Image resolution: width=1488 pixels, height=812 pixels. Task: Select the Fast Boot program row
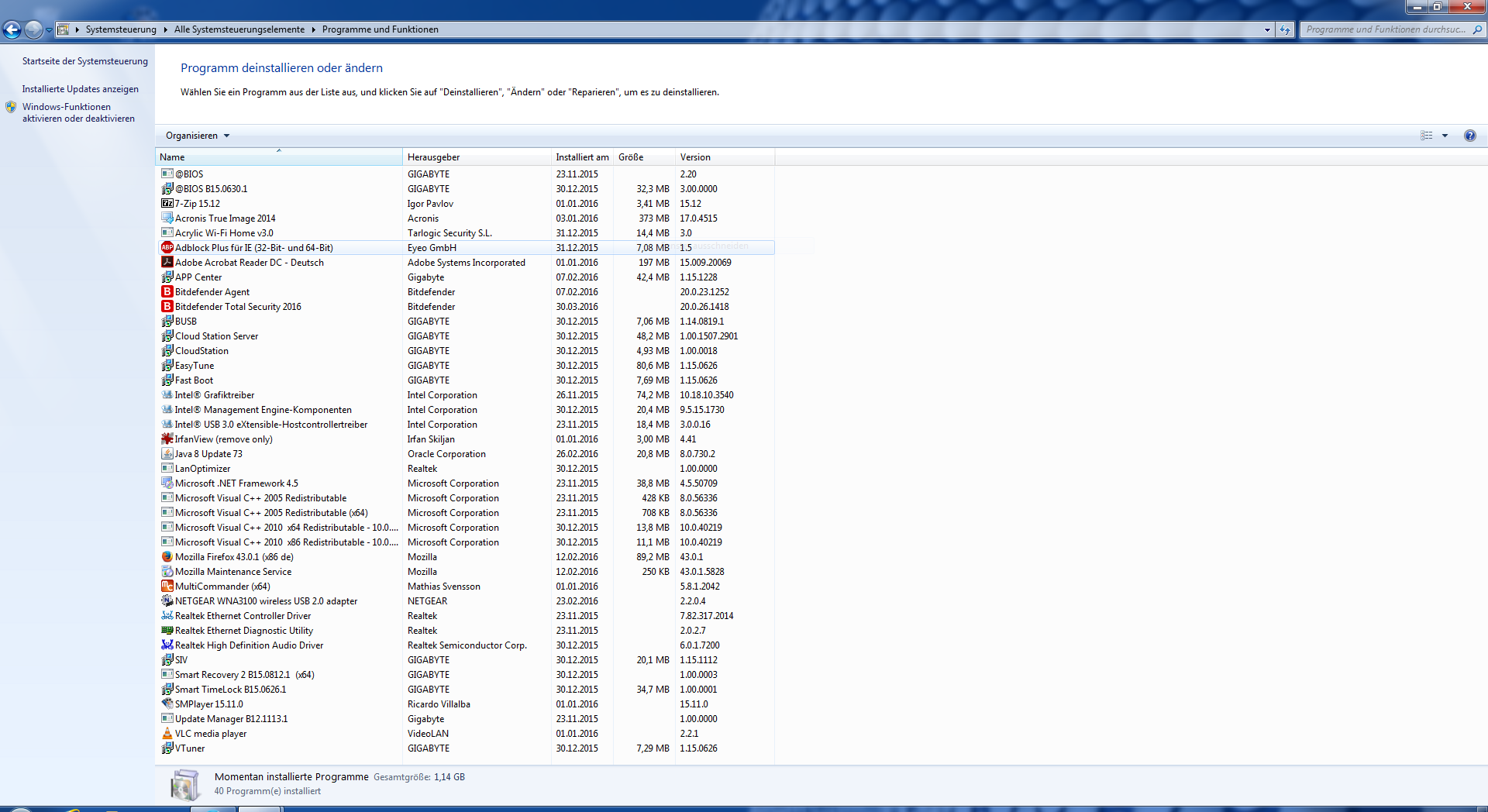tap(465, 380)
